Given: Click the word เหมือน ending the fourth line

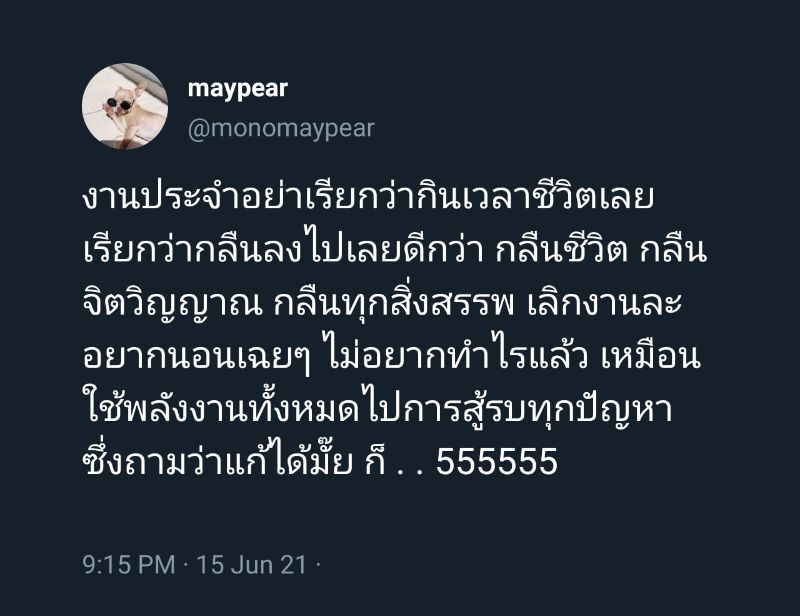Looking at the screenshot, I should click(651, 356).
